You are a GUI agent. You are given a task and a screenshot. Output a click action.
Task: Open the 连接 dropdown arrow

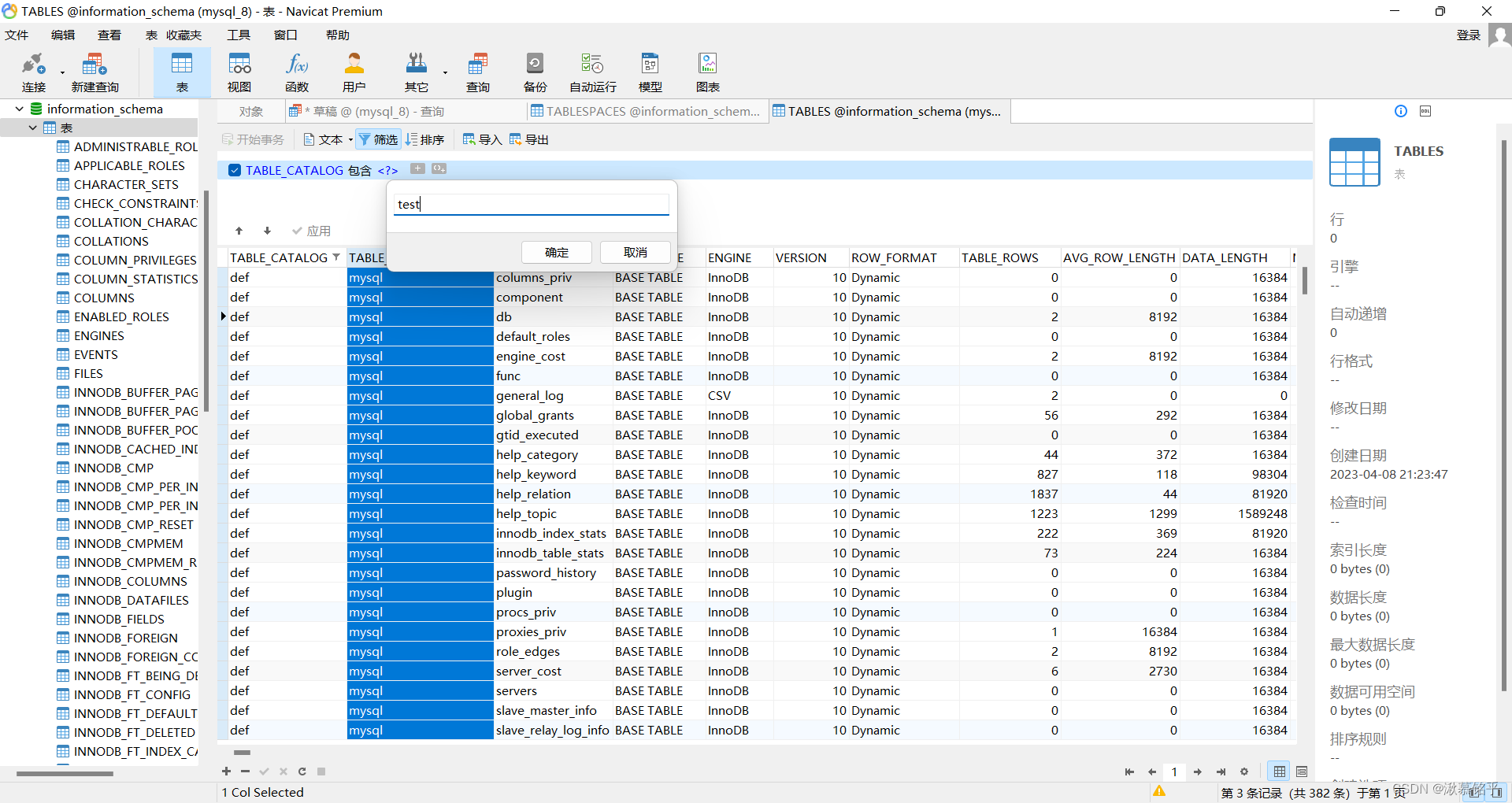click(x=62, y=72)
